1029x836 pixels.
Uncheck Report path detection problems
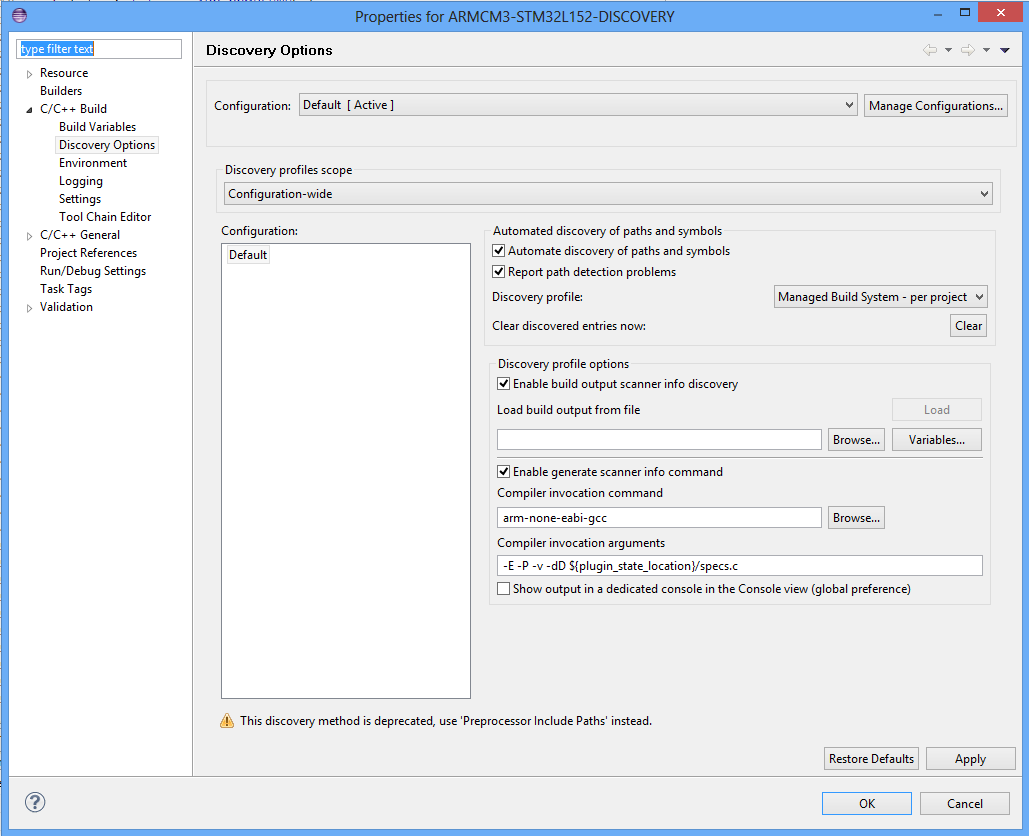[x=499, y=272]
